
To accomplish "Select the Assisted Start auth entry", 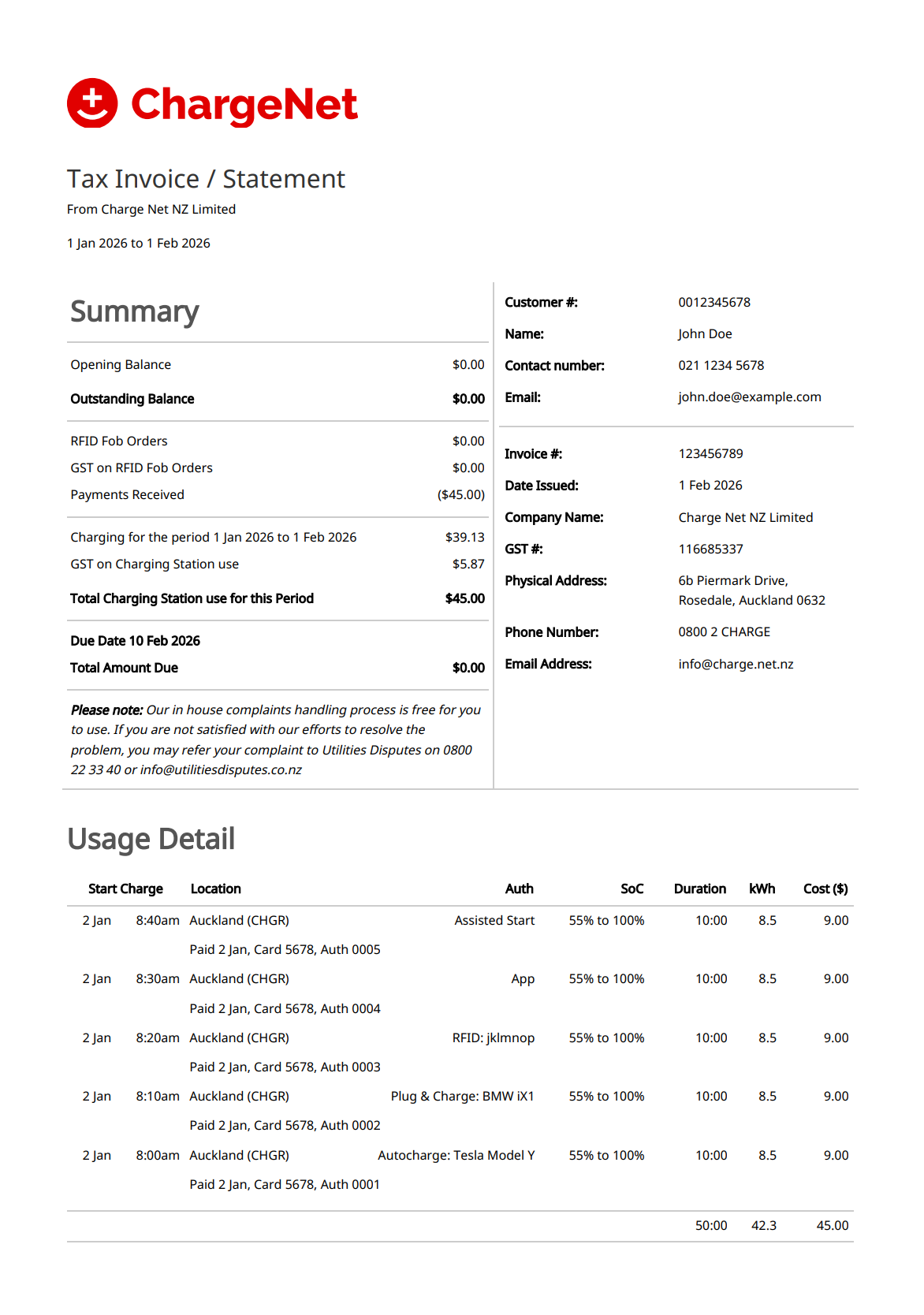I will click(x=494, y=921).
